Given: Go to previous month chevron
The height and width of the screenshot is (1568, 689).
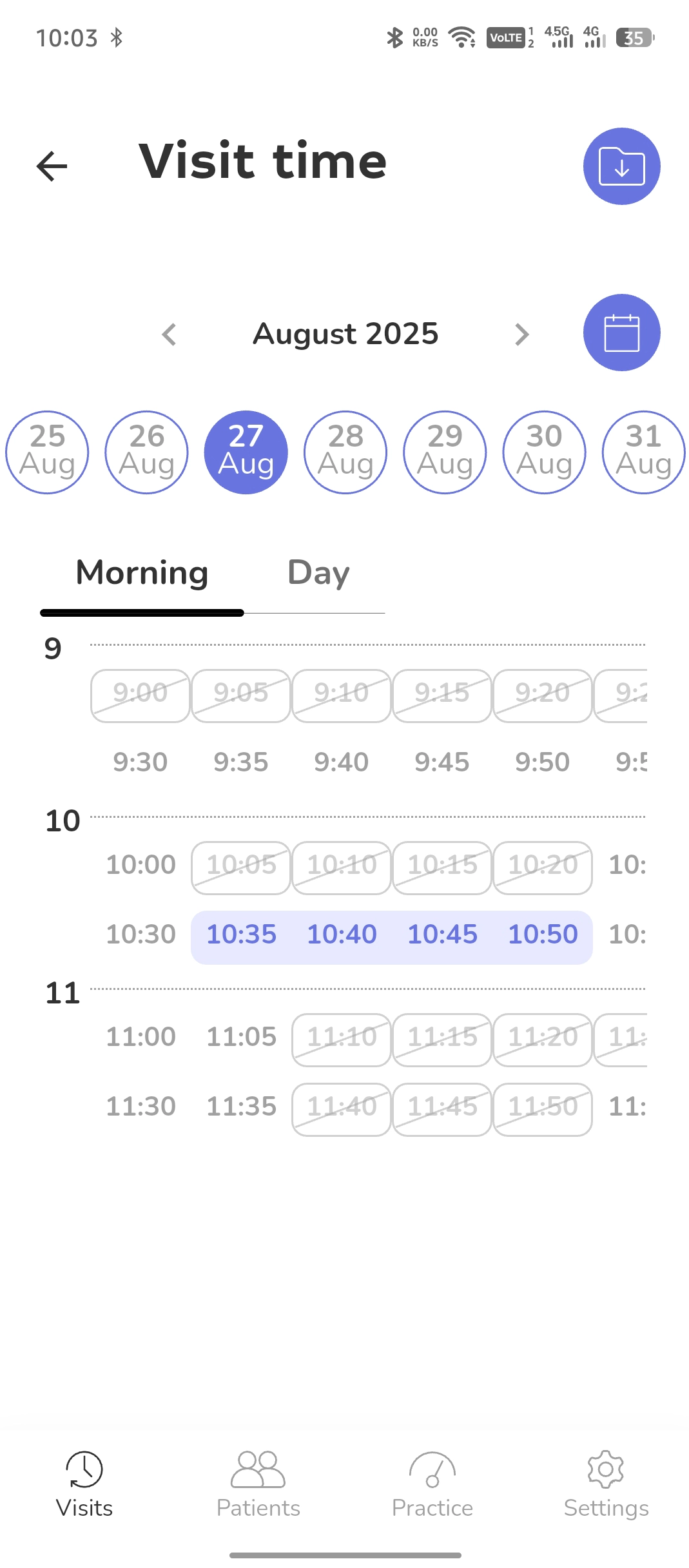Looking at the screenshot, I should pyautogui.click(x=169, y=334).
